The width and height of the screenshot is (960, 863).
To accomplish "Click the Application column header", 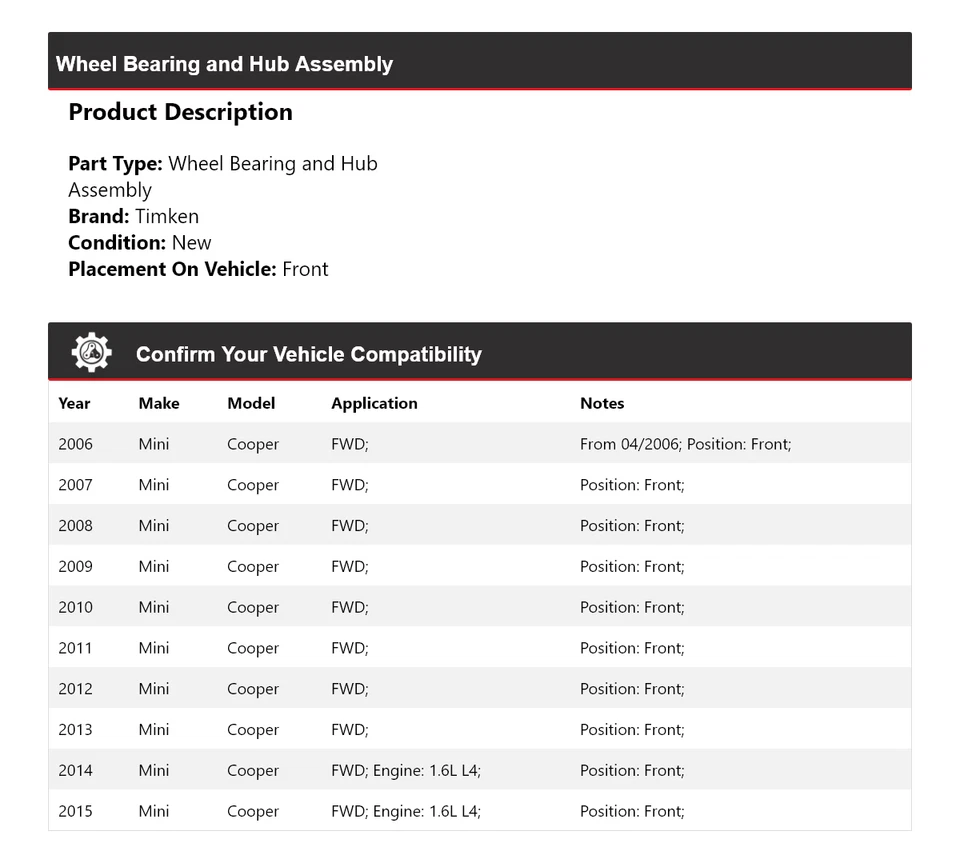I will [x=374, y=403].
